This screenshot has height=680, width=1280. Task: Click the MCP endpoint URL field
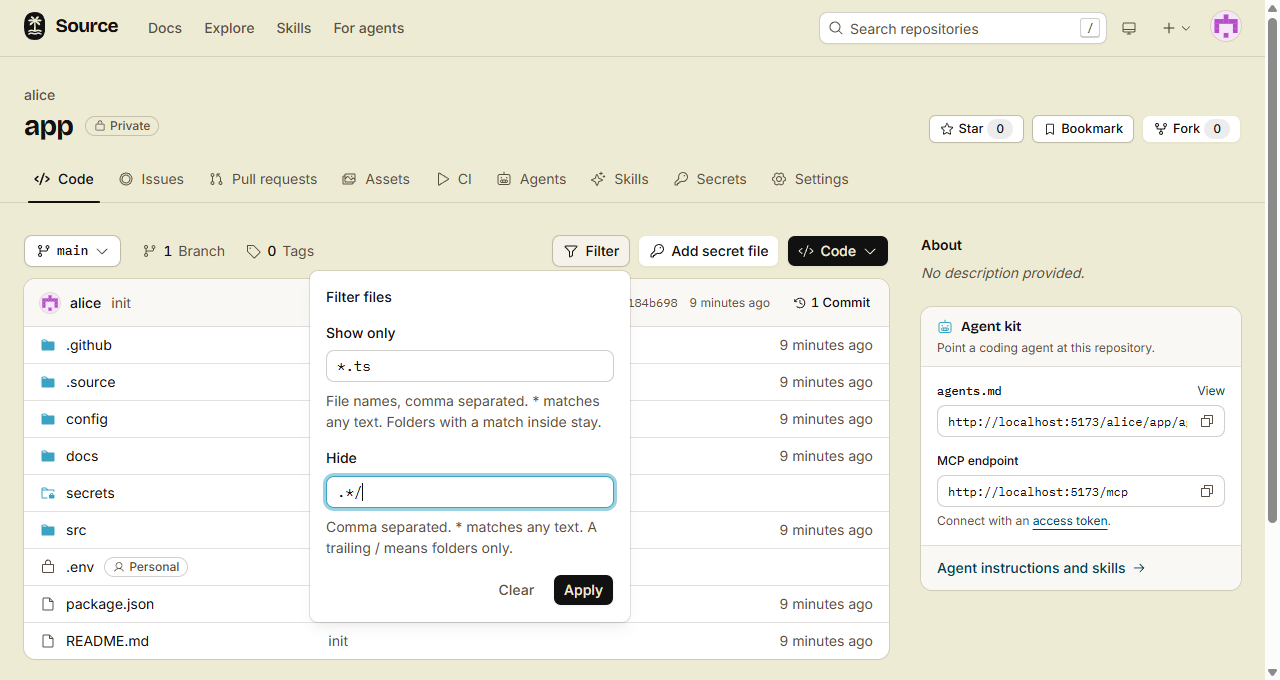(x=1081, y=492)
